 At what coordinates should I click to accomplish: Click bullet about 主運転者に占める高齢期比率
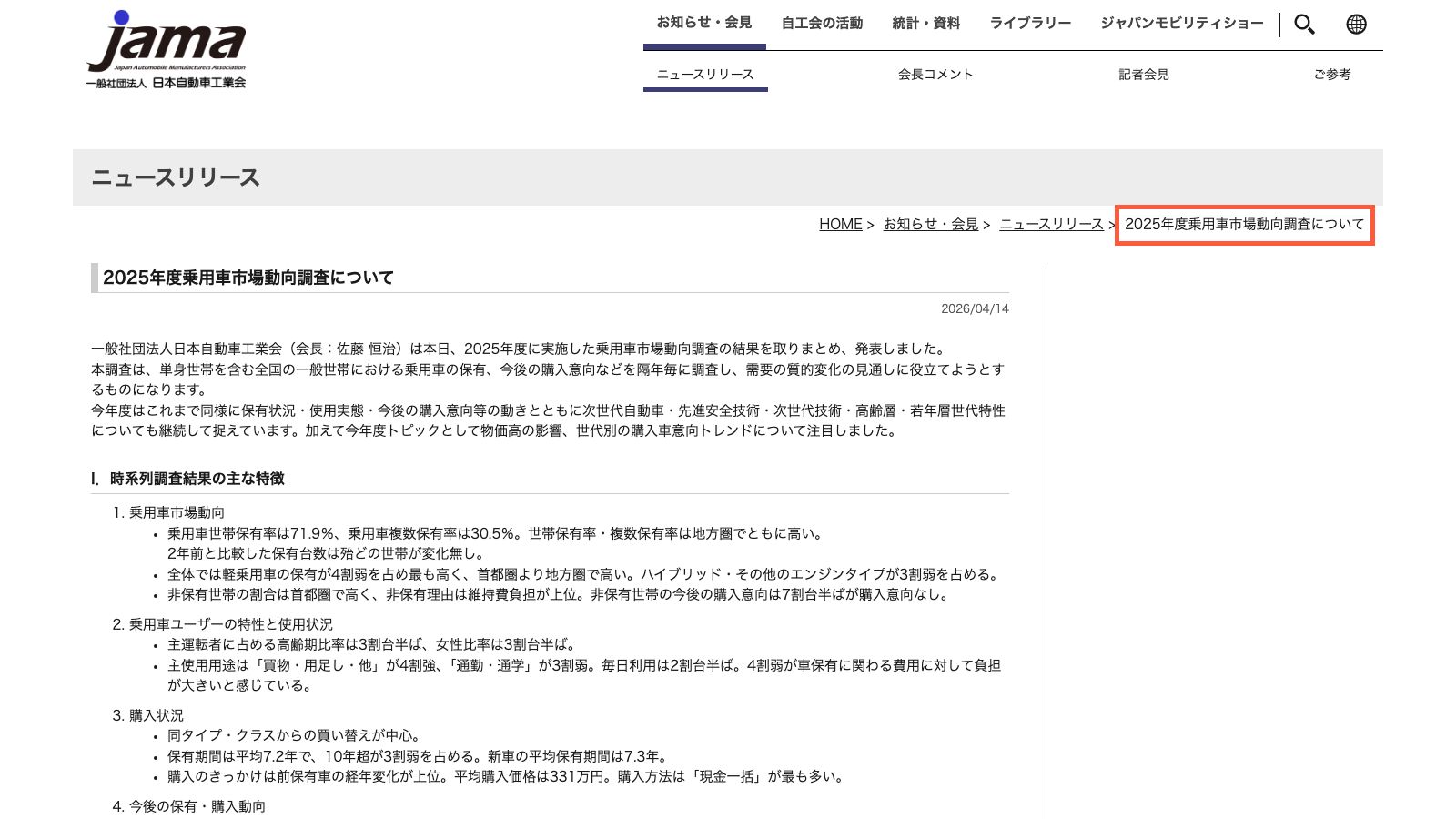click(x=371, y=644)
